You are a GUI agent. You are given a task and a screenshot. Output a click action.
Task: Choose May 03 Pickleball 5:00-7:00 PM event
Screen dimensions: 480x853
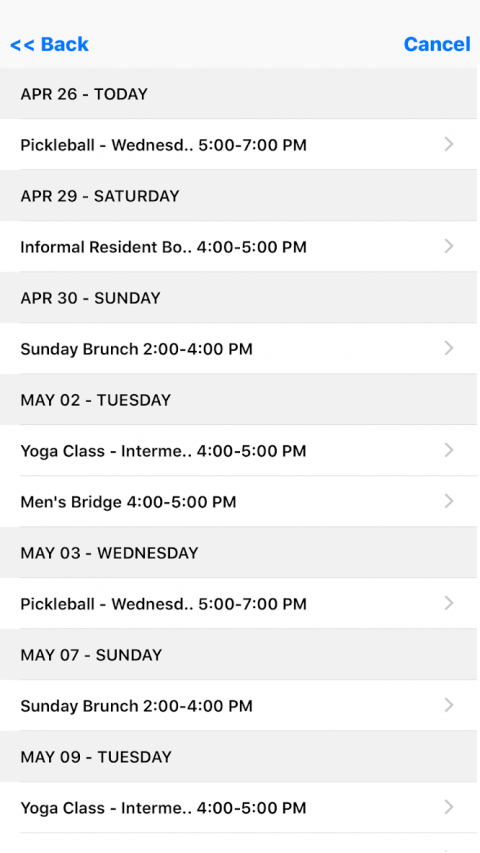pyautogui.click(x=238, y=603)
